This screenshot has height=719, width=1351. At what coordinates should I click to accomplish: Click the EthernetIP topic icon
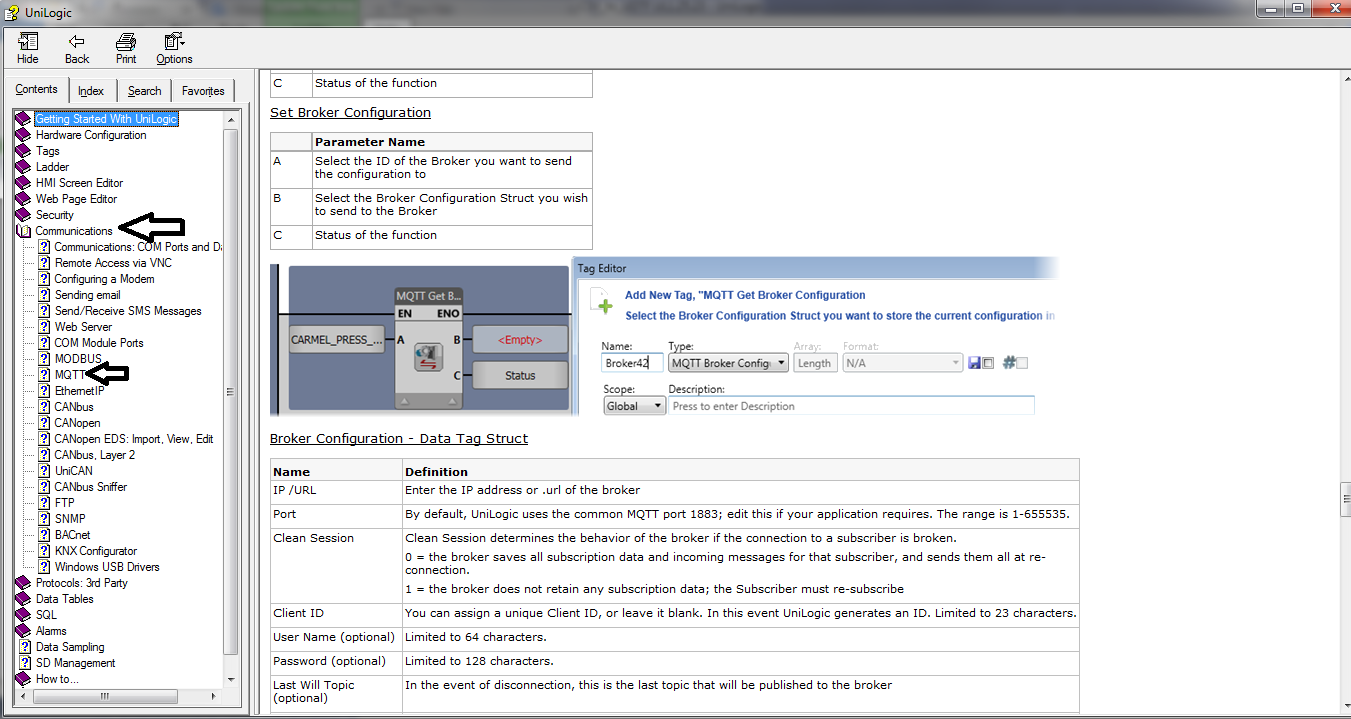tap(45, 391)
